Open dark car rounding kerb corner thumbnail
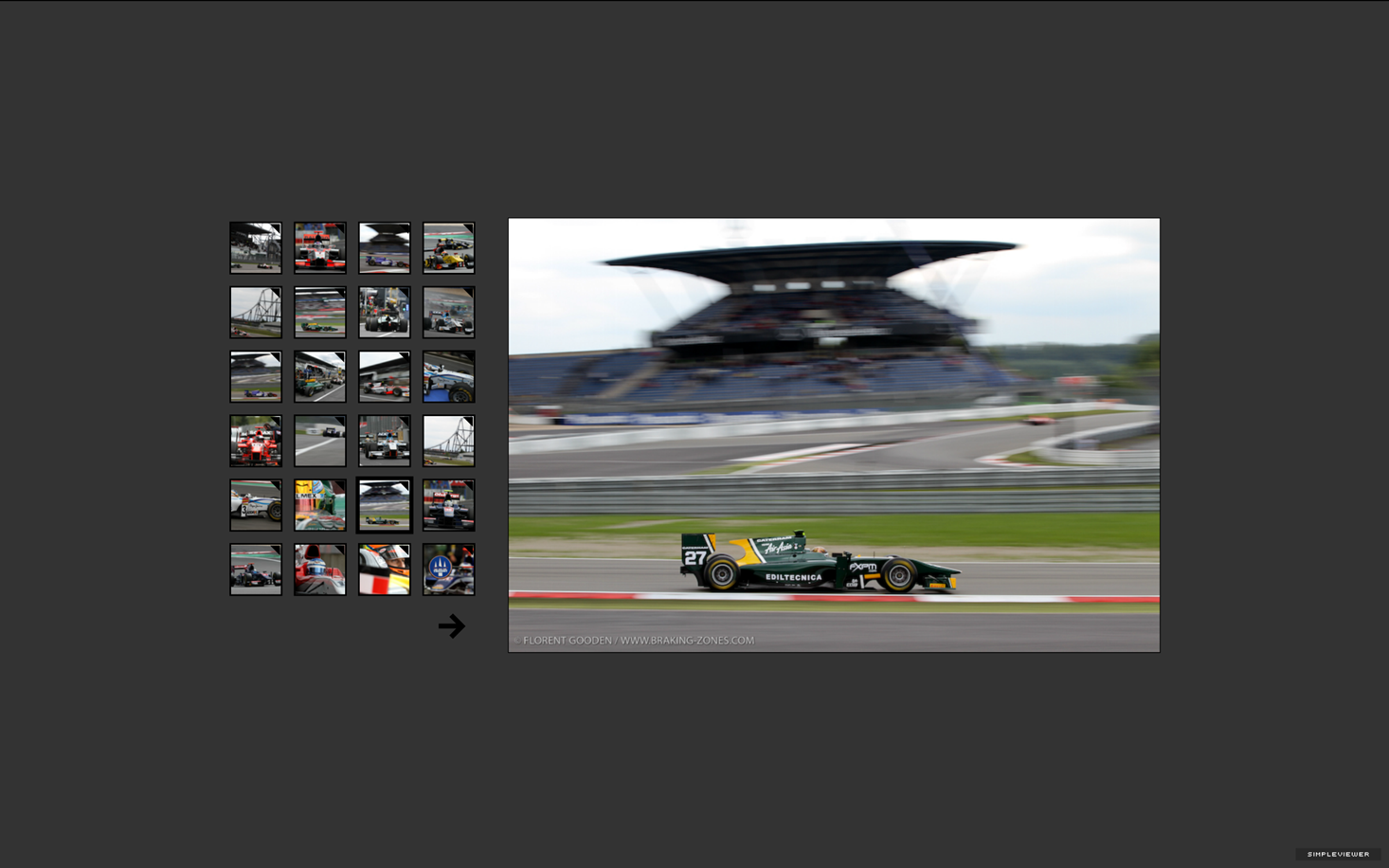The width and height of the screenshot is (1389, 868). click(x=256, y=570)
